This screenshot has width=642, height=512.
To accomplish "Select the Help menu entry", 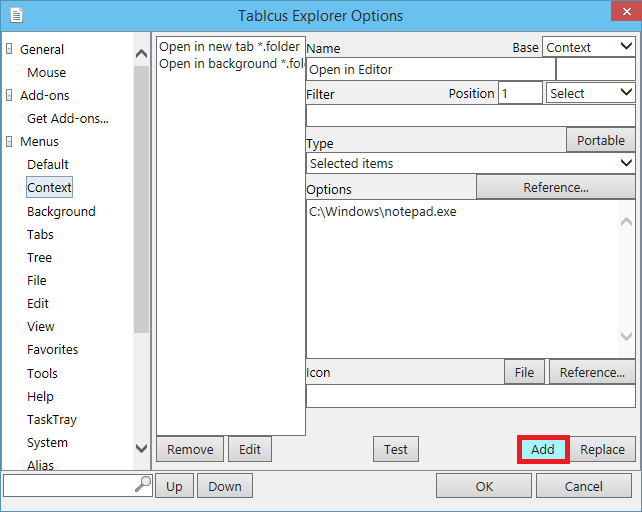I will [x=40, y=396].
